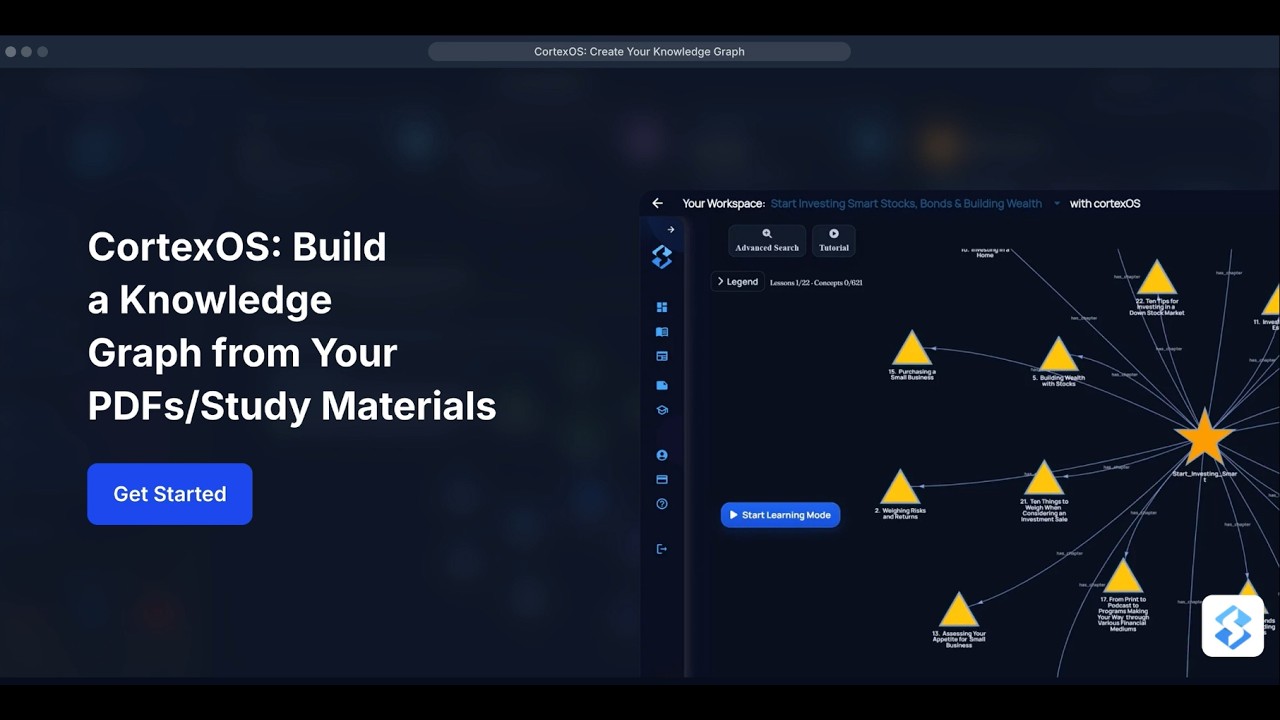Open Advanced Search
This screenshot has width=1280, height=720.
767,241
